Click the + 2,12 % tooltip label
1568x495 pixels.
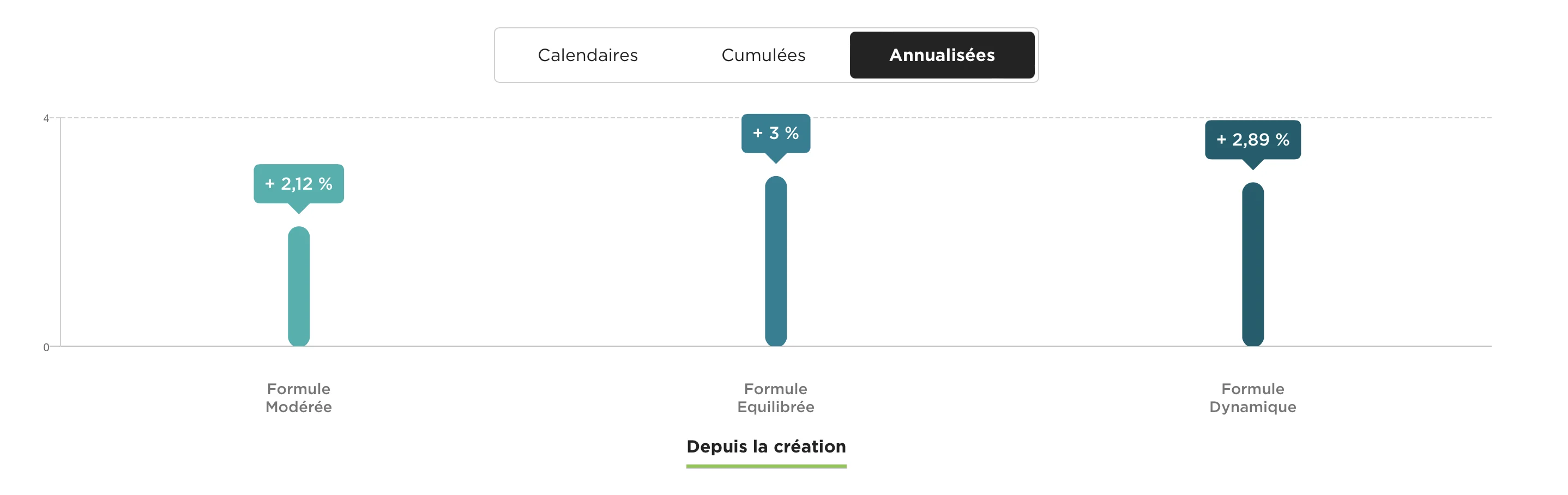click(x=298, y=183)
